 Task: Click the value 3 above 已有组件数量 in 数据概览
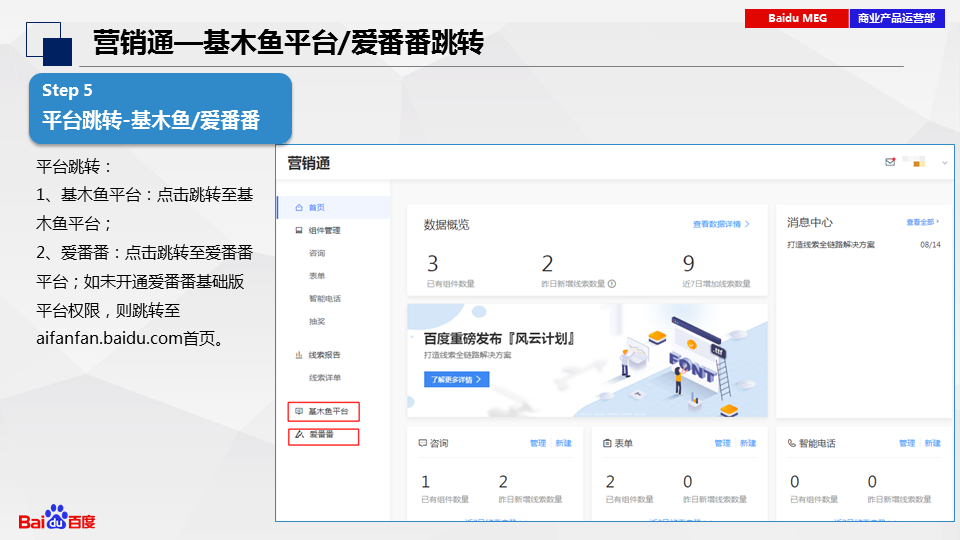pos(432,264)
